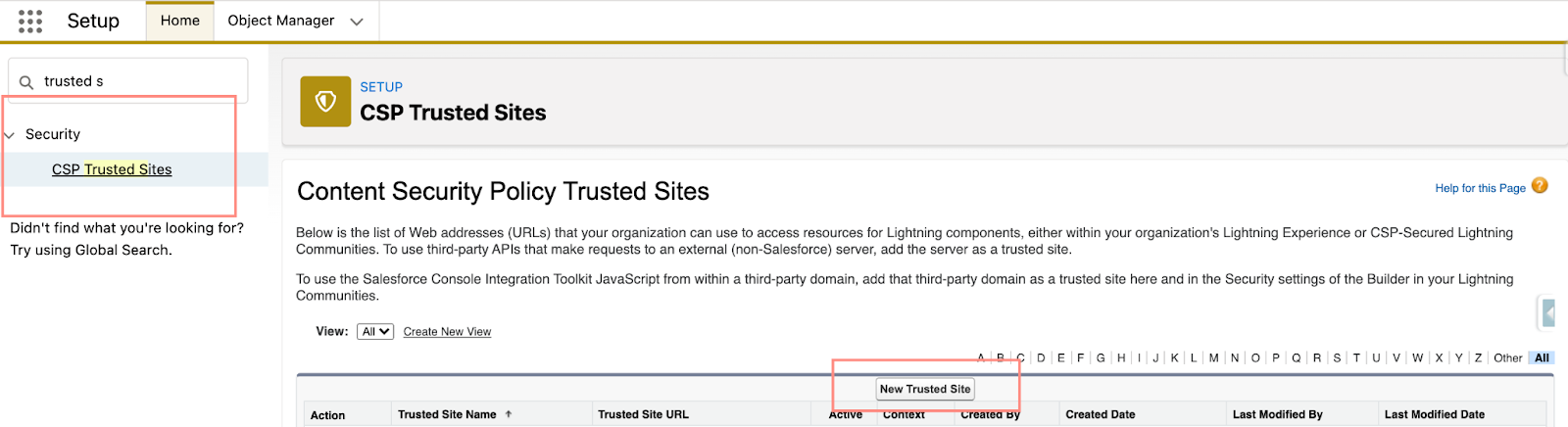Viewport: 1568px width, 427px height.
Task: Filter list by letter O
Action: (1255, 358)
